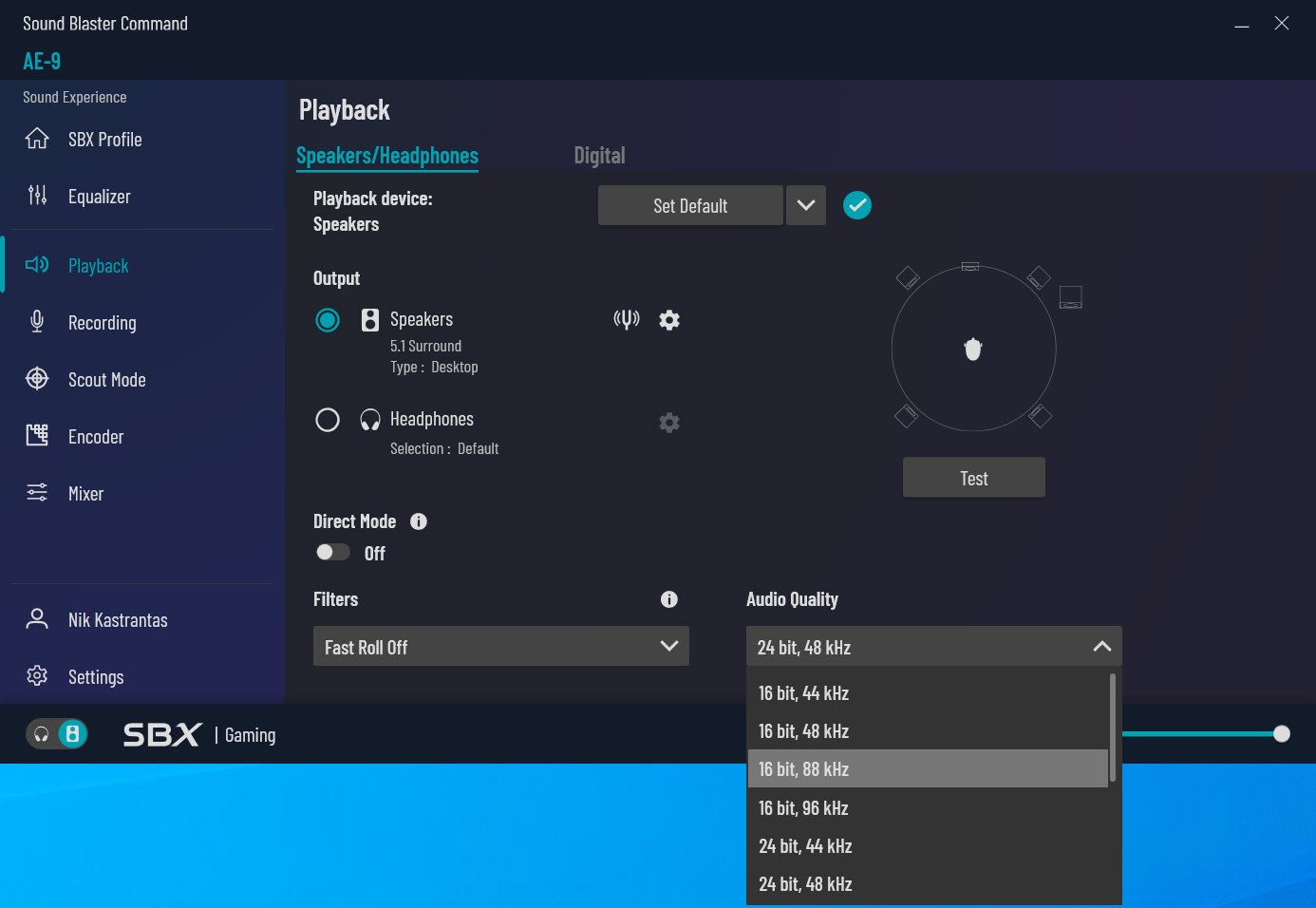This screenshot has height=908, width=1316.
Task: Select the Speakers output radio button
Action: coord(328,320)
